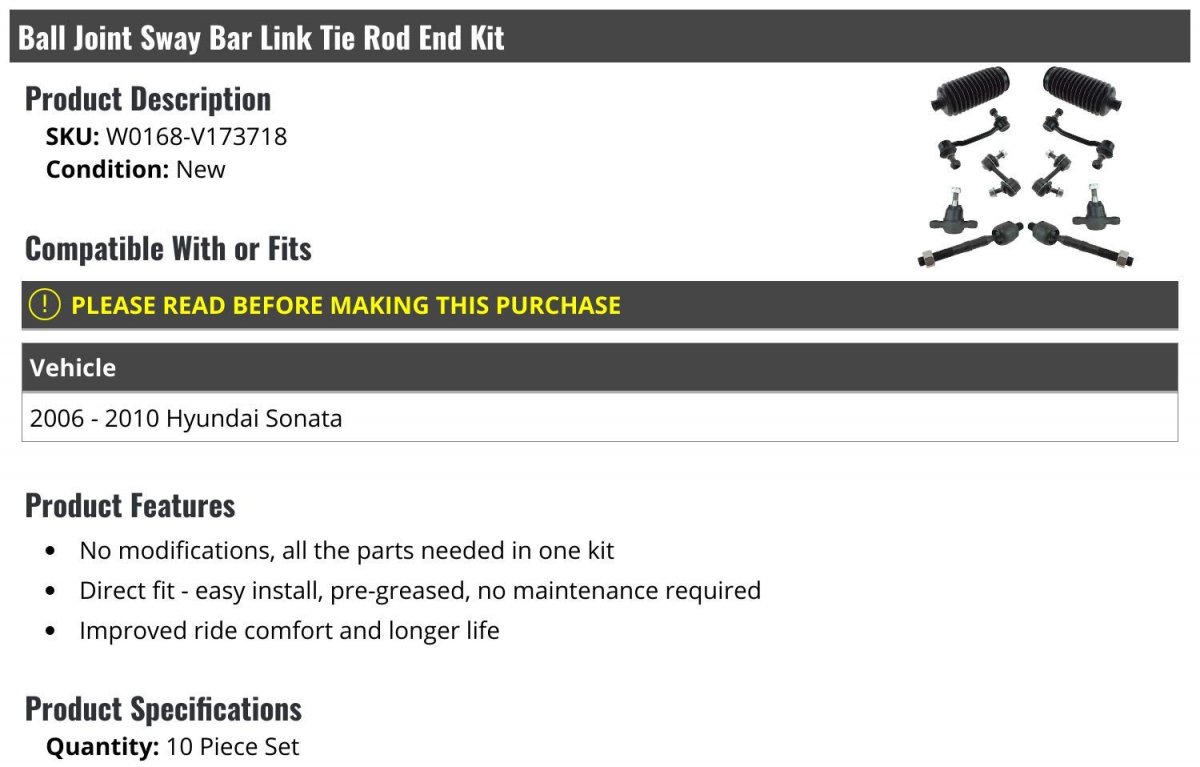Click the Compatible With or Fits heading
This screenshot has height=767, width=1200.
pyautogui.click(x=168, y=249)
